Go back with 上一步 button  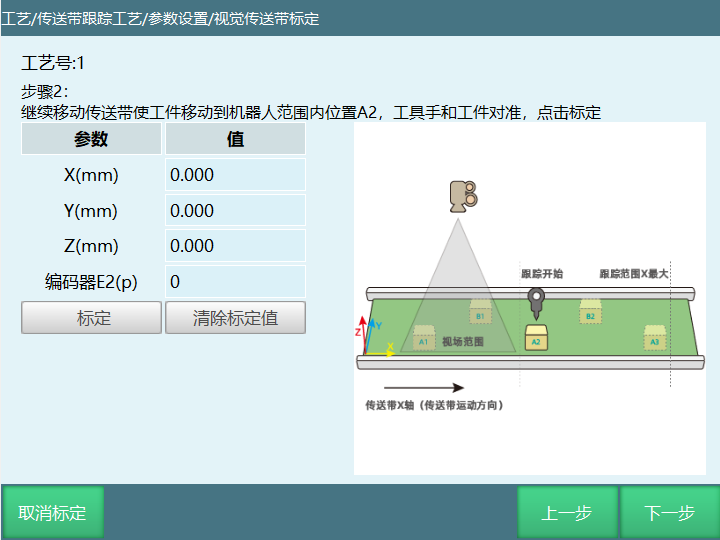click(567, 512)
